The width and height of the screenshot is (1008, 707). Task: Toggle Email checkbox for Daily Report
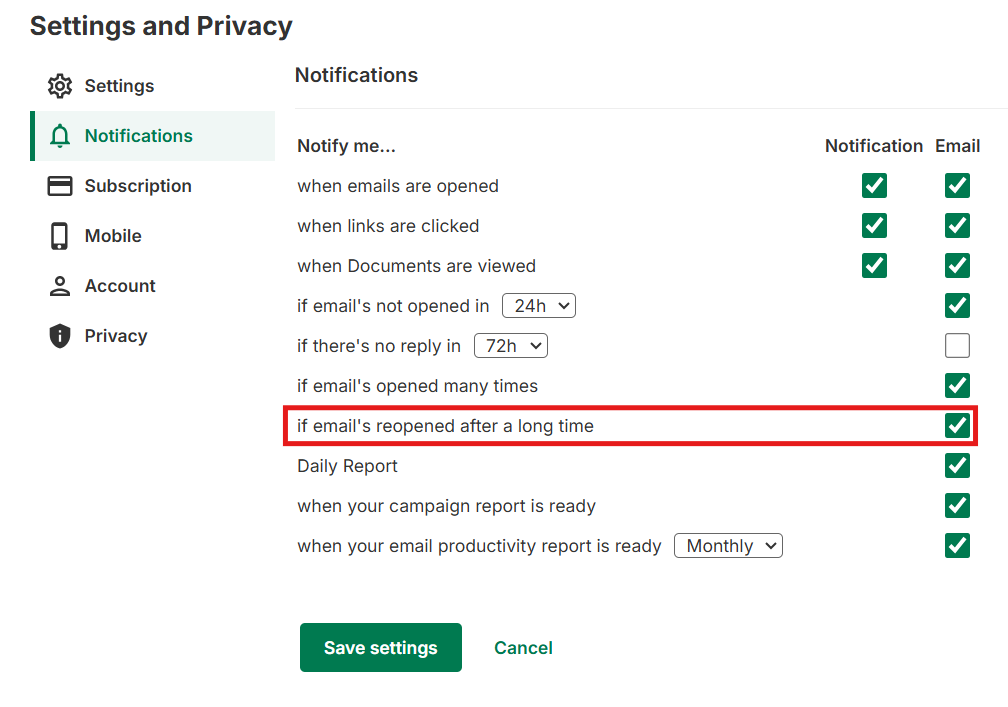point(957,466)
